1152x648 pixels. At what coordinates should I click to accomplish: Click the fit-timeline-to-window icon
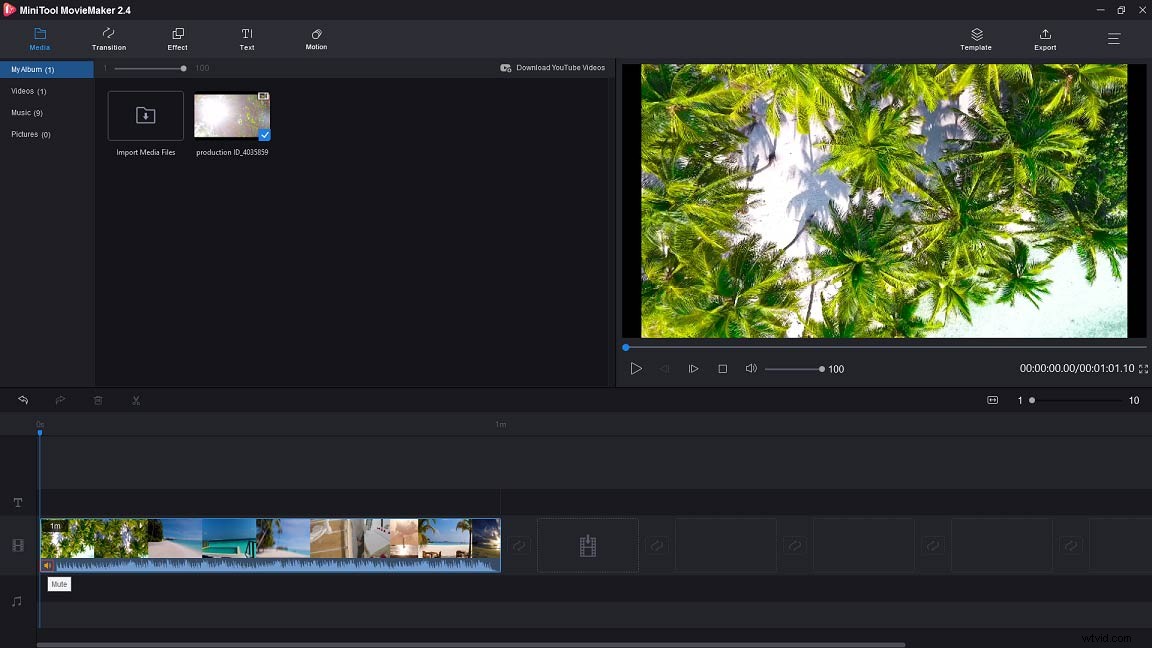click(992, 400)
